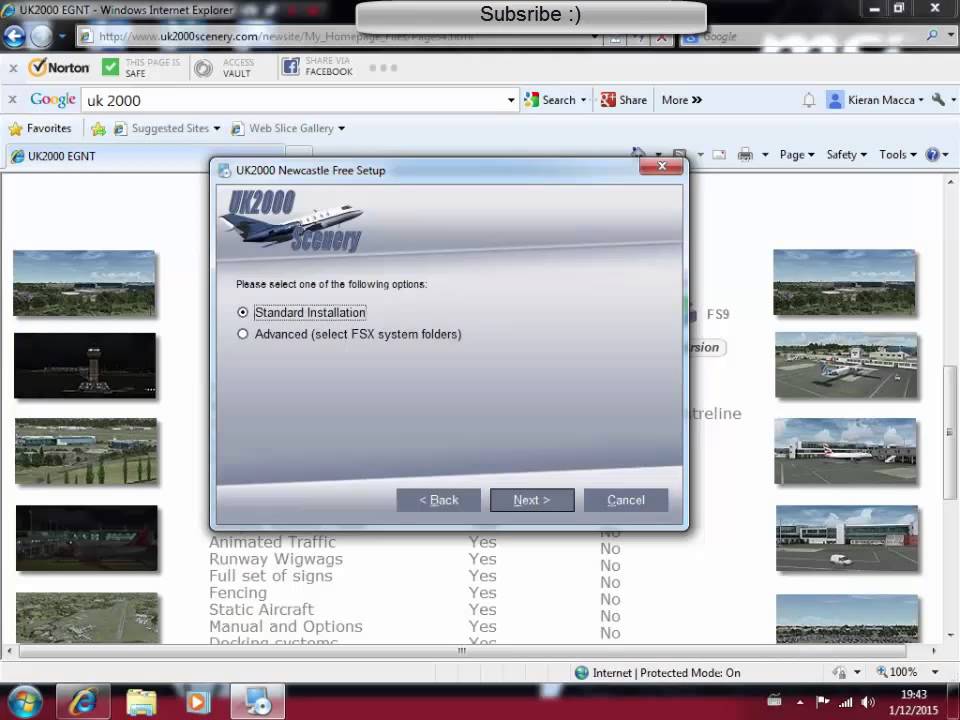
Task: Expand the Search button dropdown arrow
Action: (583, 100)
